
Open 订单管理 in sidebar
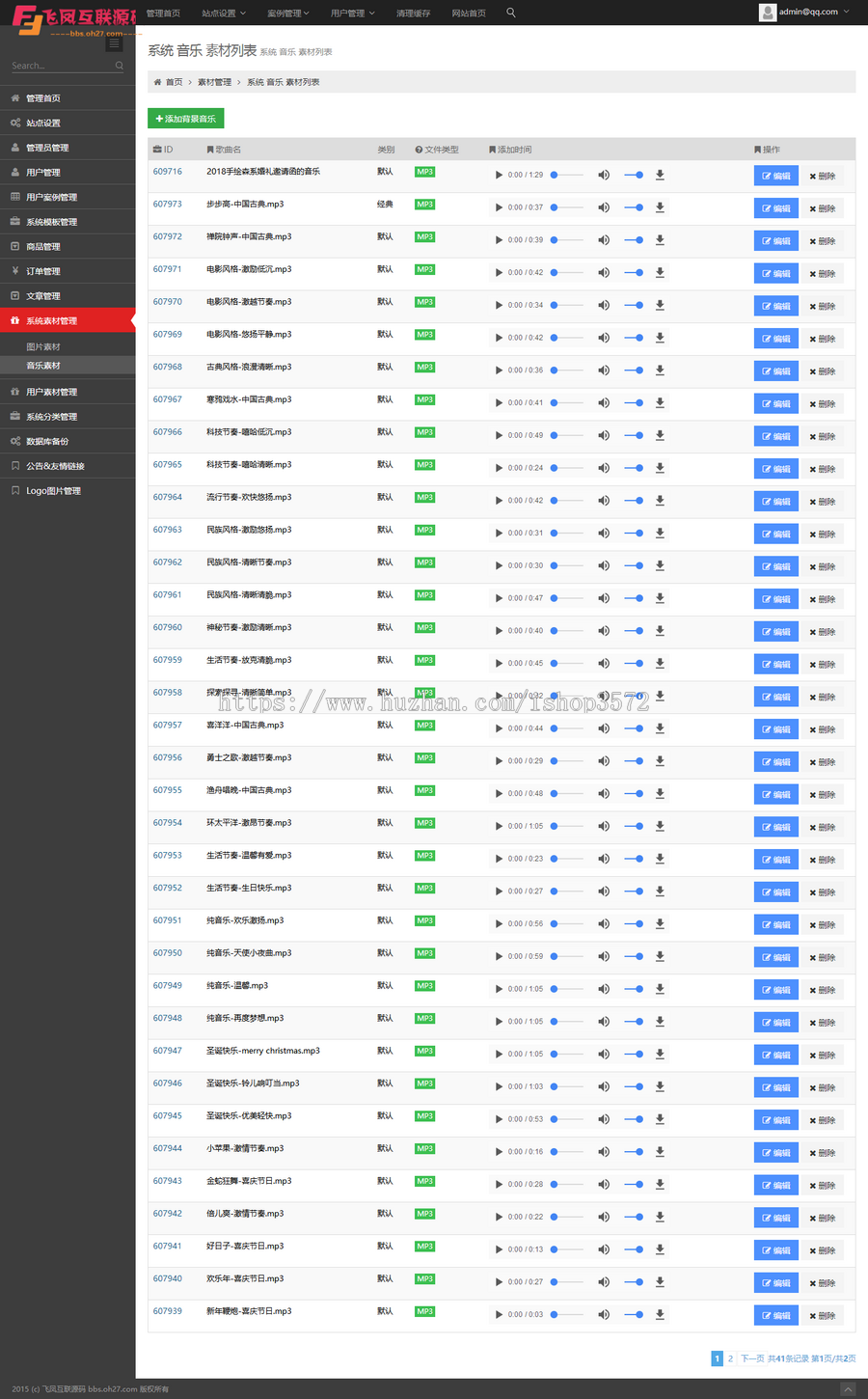pos(68,271)
